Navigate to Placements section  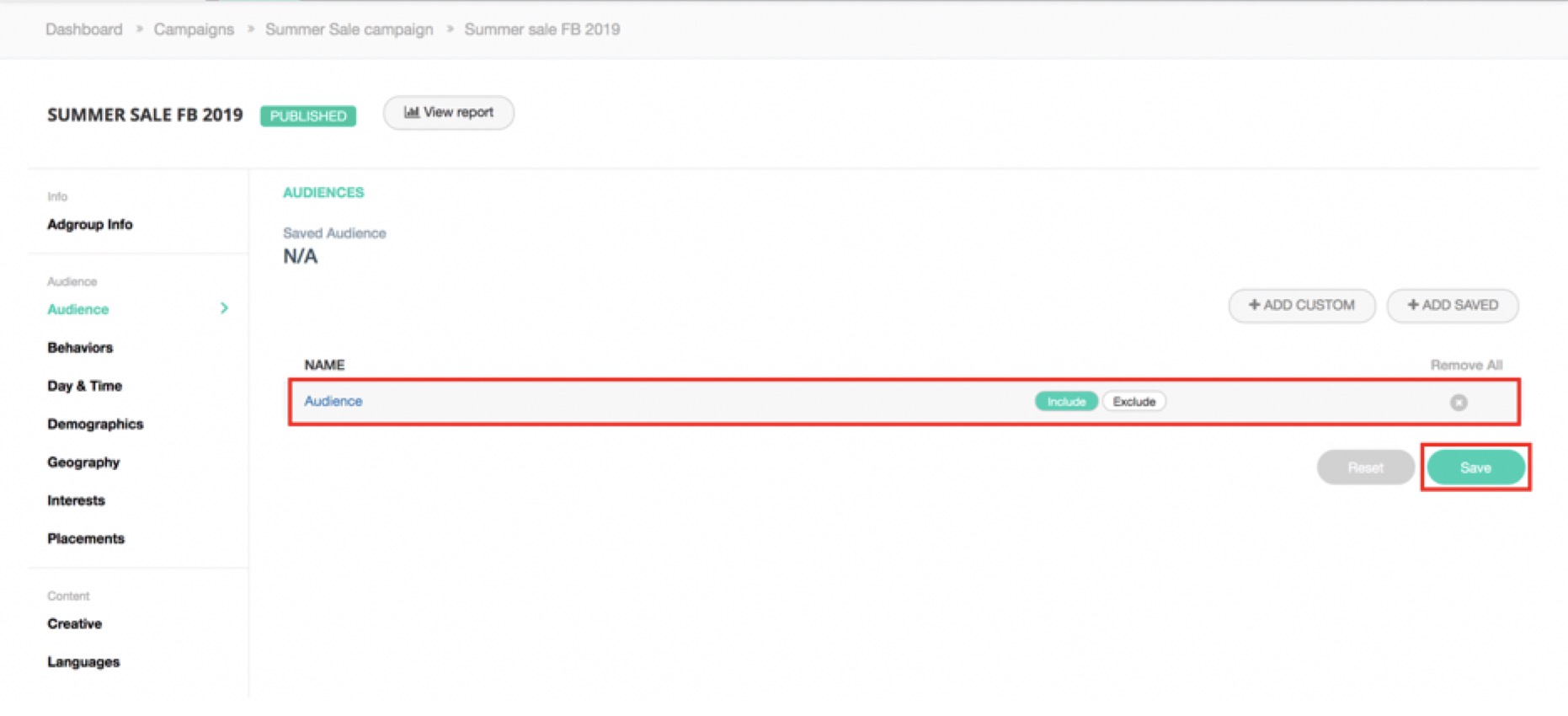86,538
